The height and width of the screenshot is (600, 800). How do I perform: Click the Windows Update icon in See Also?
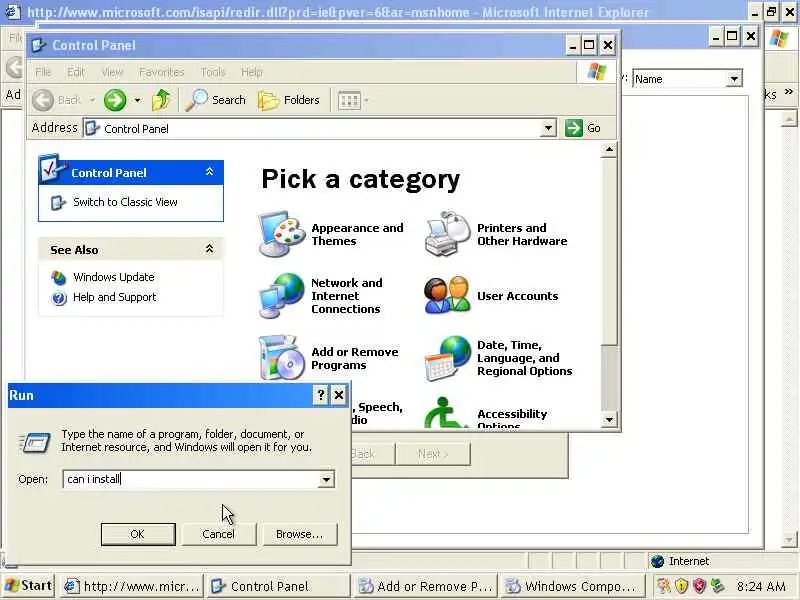click(59, 278)
